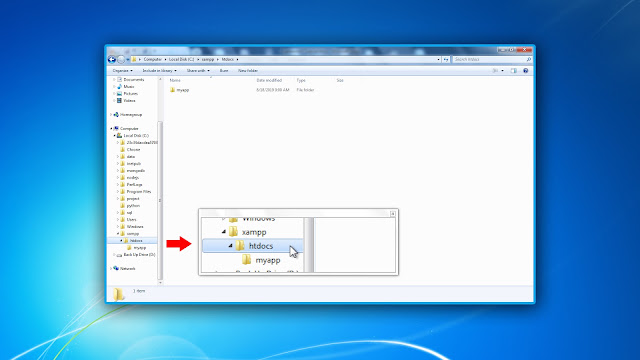Click the myapp date modified value
Viewport: 640px width, 360px height.
tap(273, 90)
